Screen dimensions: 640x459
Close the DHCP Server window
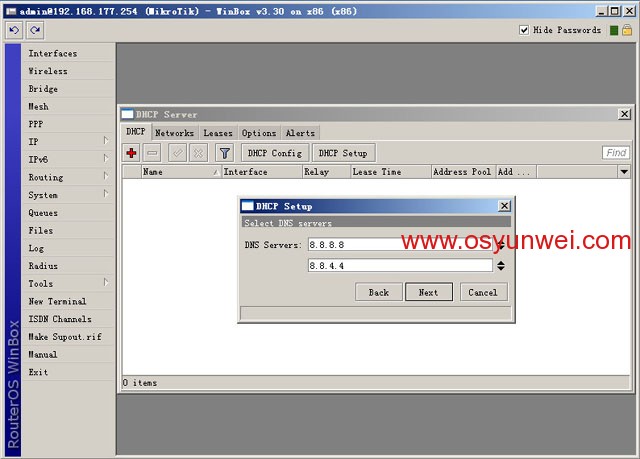tap(624, 114)
